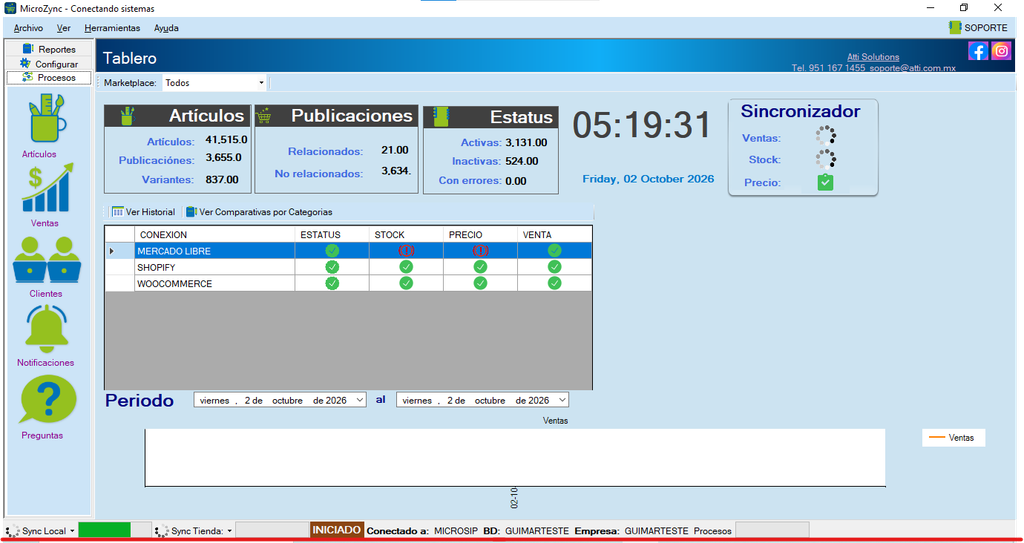Open the Facebook page icon

[x=978, y=51]
